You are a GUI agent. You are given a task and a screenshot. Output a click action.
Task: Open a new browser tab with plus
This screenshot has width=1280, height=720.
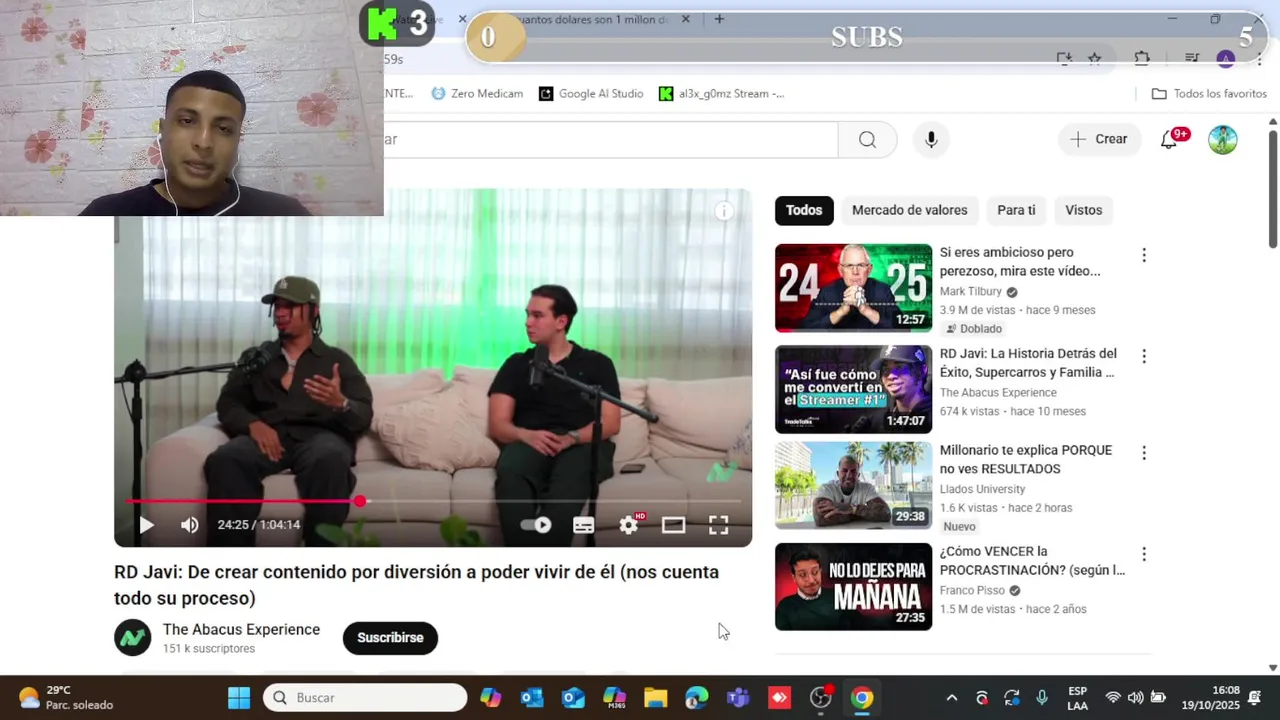pos(719,19)
